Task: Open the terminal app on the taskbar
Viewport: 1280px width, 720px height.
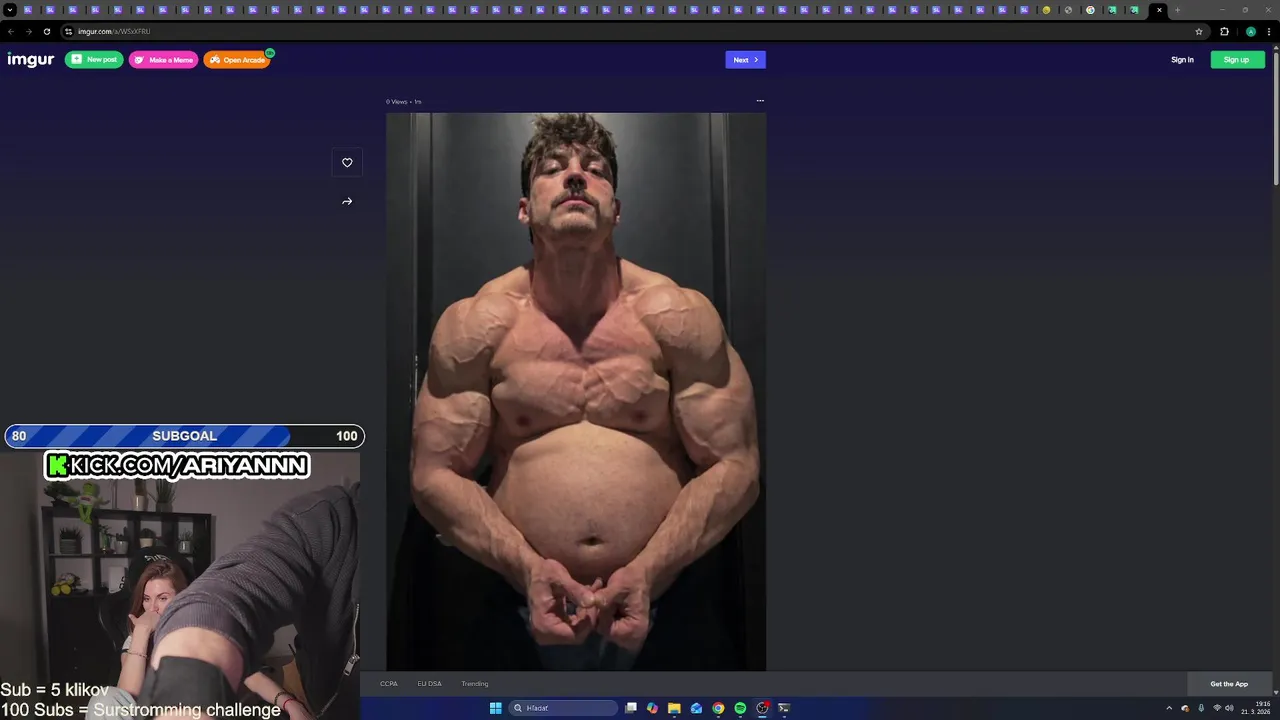Action: click(x=784, y=708)
